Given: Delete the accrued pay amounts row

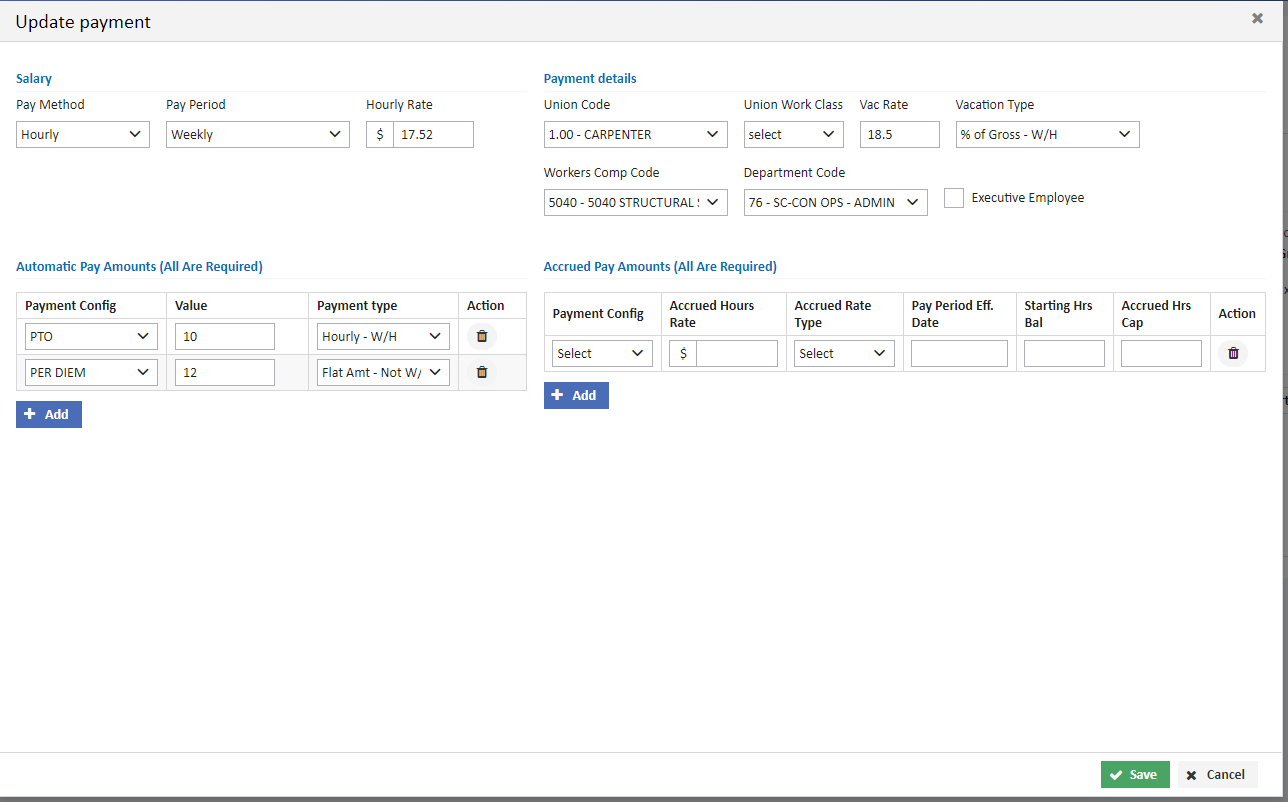Looking at the screenshot, I should (x=1233, y=353).
